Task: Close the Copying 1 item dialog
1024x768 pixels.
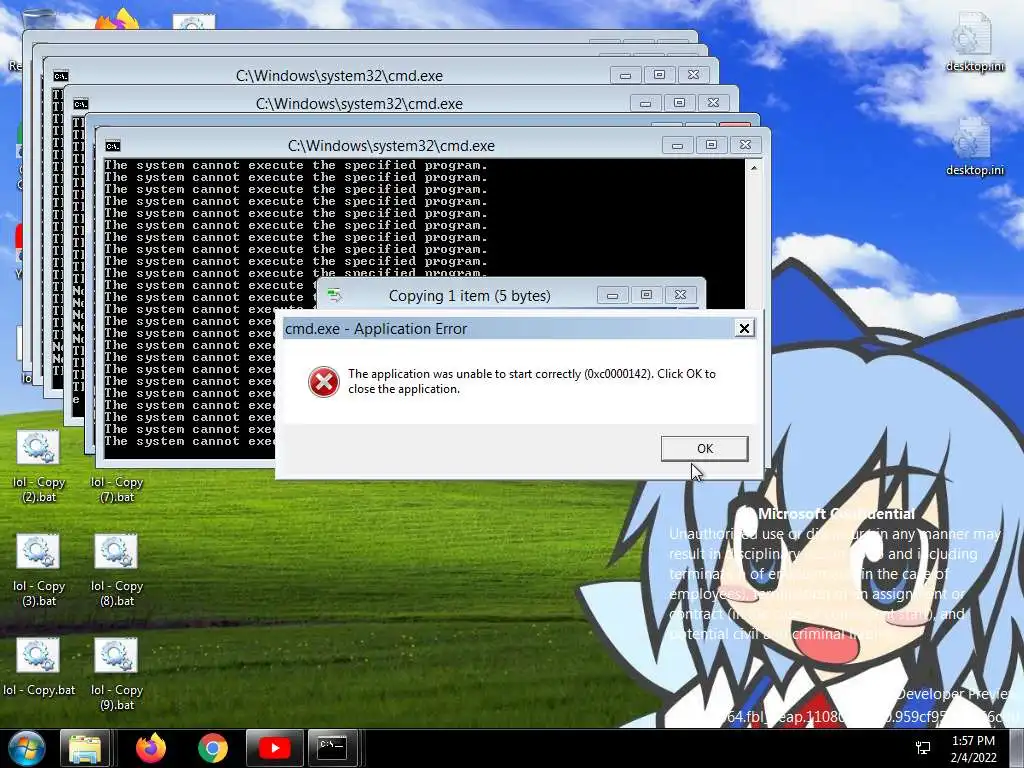Action: pos(680,295)
